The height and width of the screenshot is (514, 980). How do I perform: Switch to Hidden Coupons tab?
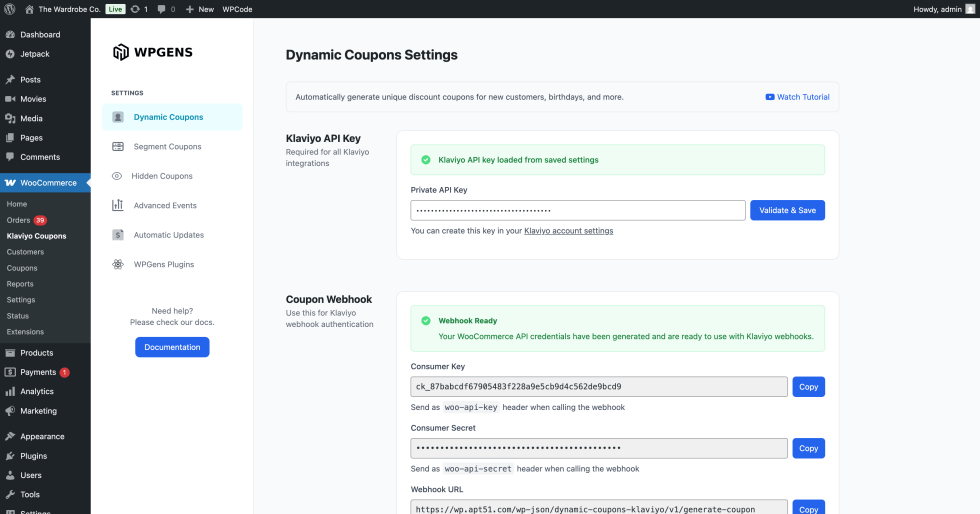tap(172, 176)
